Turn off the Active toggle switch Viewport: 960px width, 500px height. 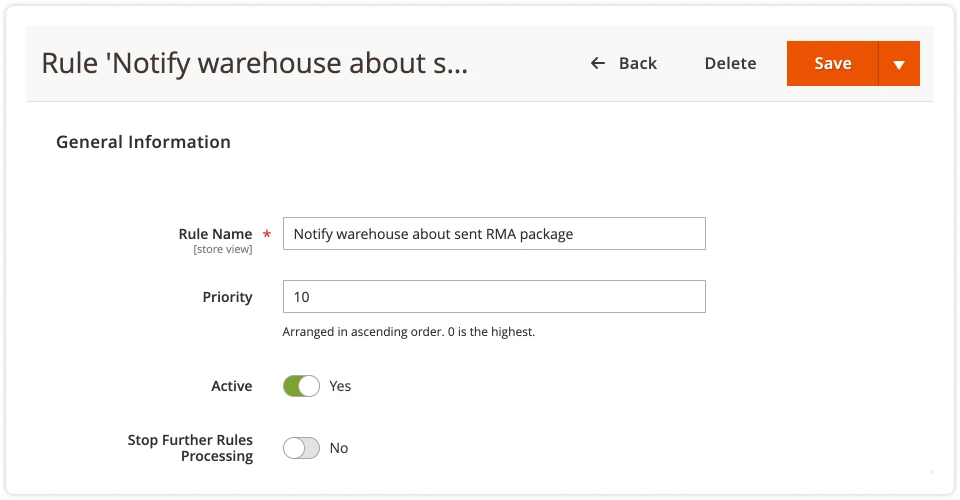tap(301, 386)
